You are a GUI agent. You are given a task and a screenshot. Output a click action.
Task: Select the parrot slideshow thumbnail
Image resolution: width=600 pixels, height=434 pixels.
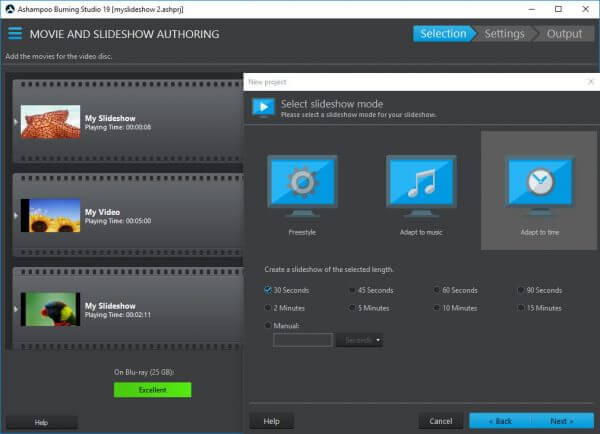(x=51, y=309)
